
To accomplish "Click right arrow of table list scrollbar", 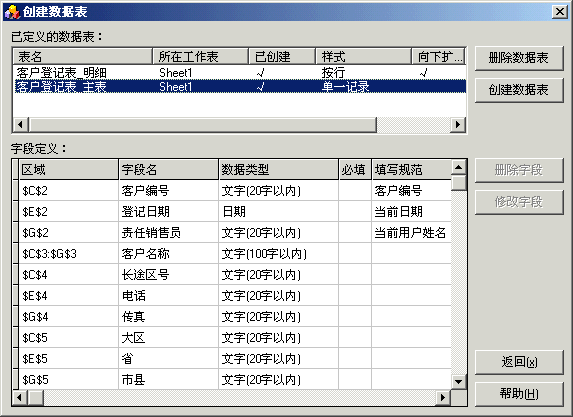I will pyautogui.click(x=458, y=125).
